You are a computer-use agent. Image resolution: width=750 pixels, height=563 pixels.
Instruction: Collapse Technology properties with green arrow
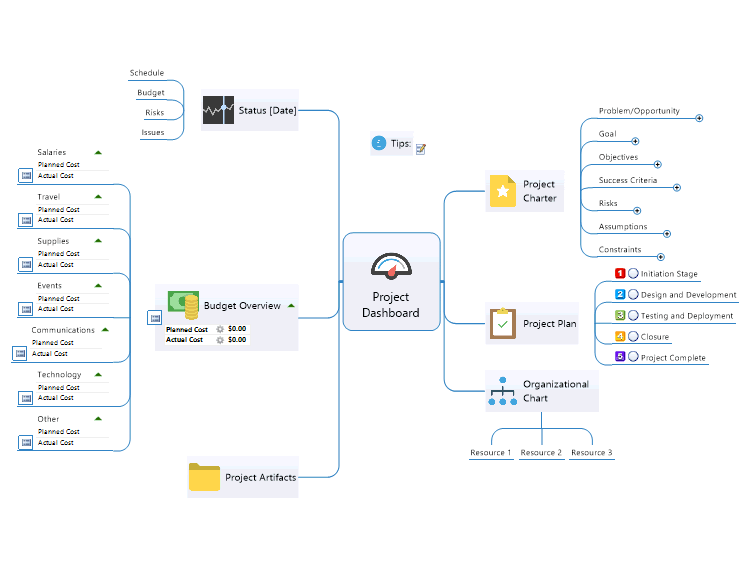98,375
